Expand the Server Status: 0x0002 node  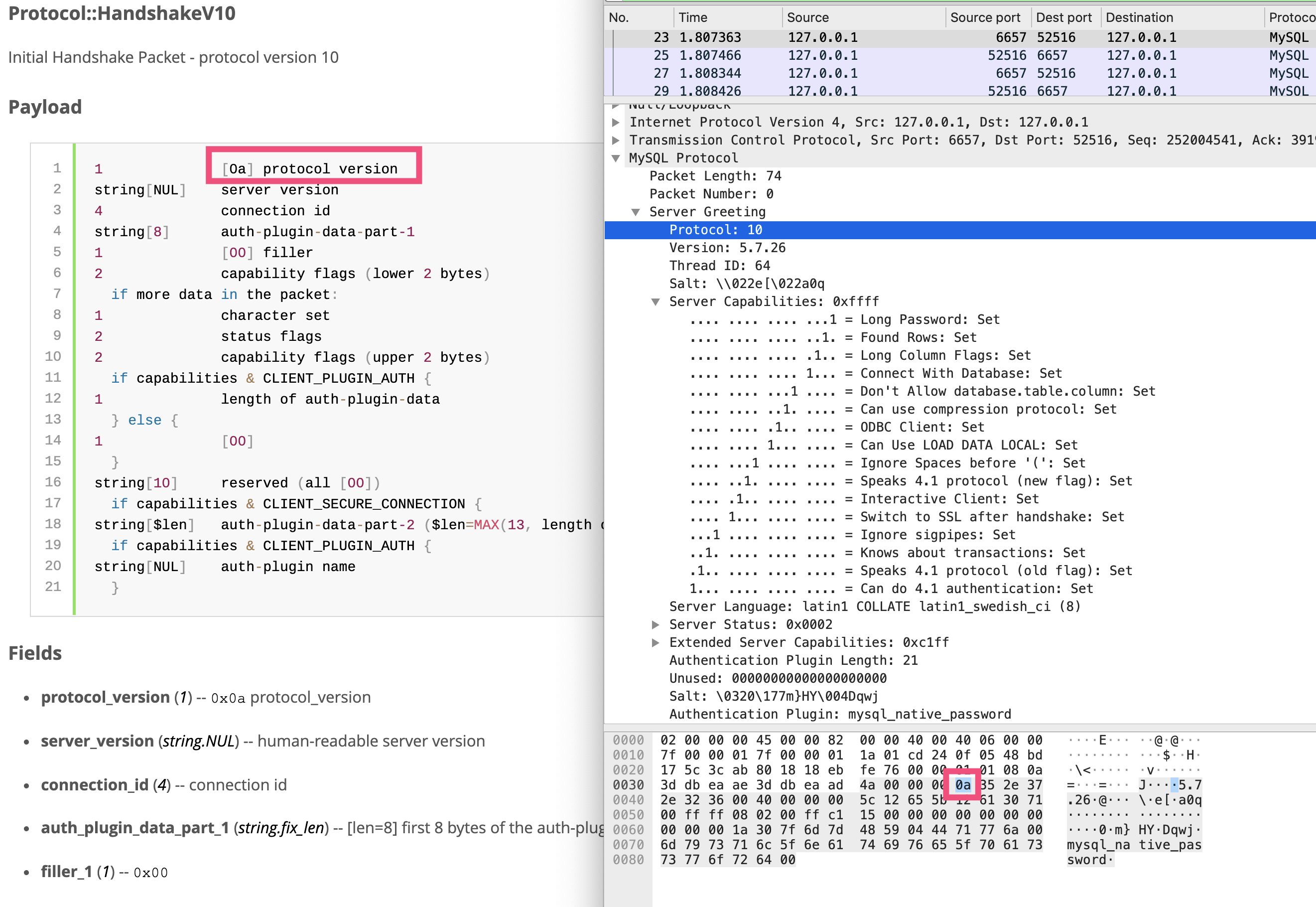tap(656, 624)
